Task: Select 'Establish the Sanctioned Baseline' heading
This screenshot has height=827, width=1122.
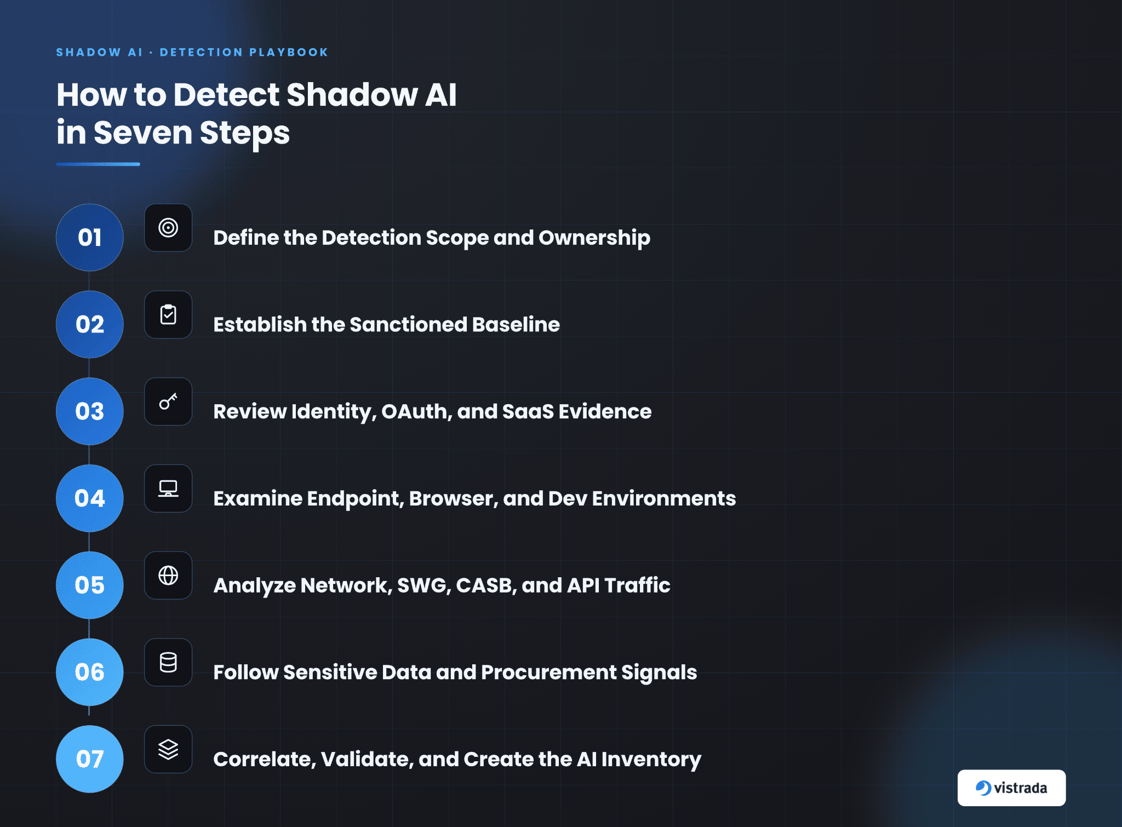Action: click(386, 324)
